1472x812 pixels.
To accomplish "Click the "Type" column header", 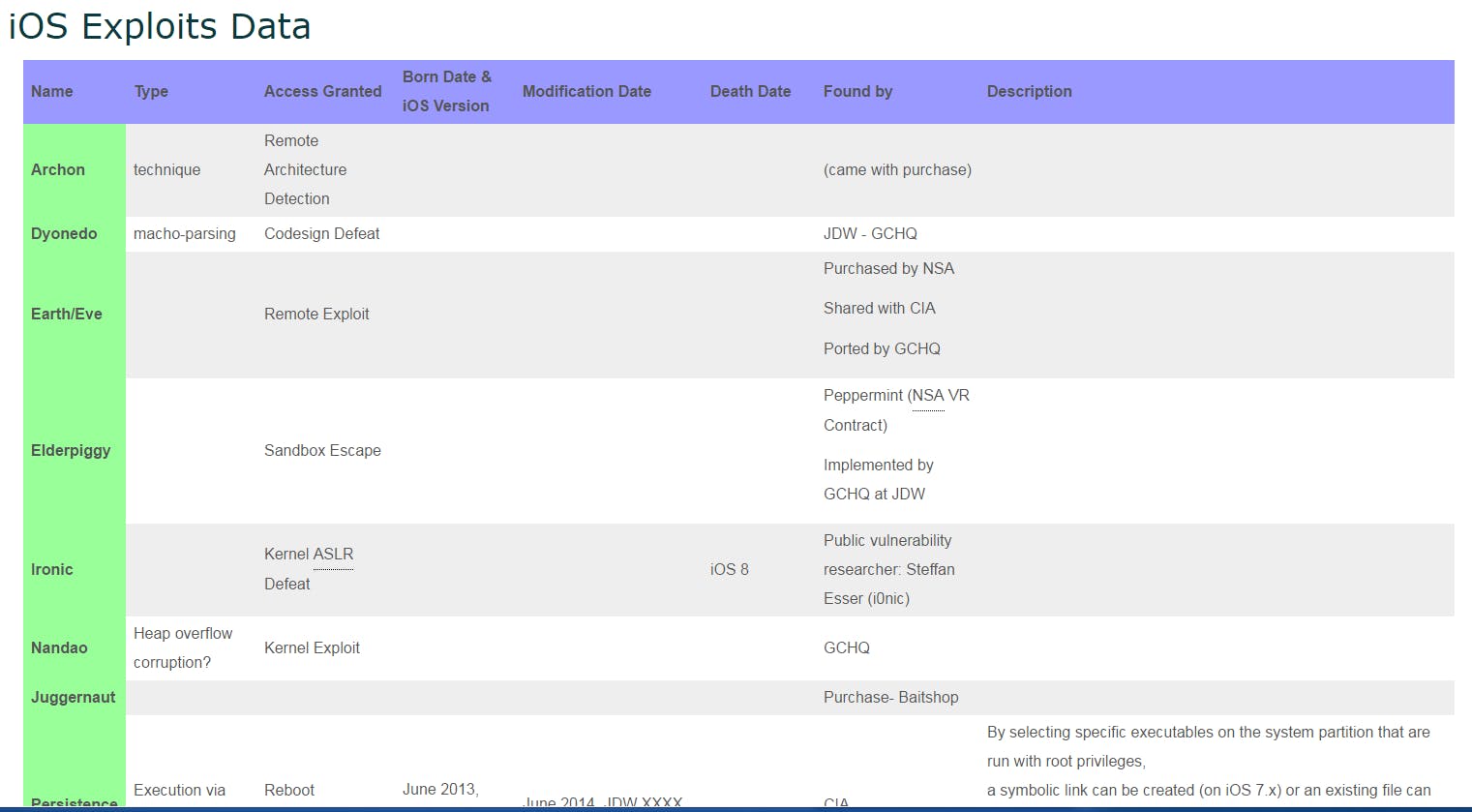I will [x=151, y=91].
